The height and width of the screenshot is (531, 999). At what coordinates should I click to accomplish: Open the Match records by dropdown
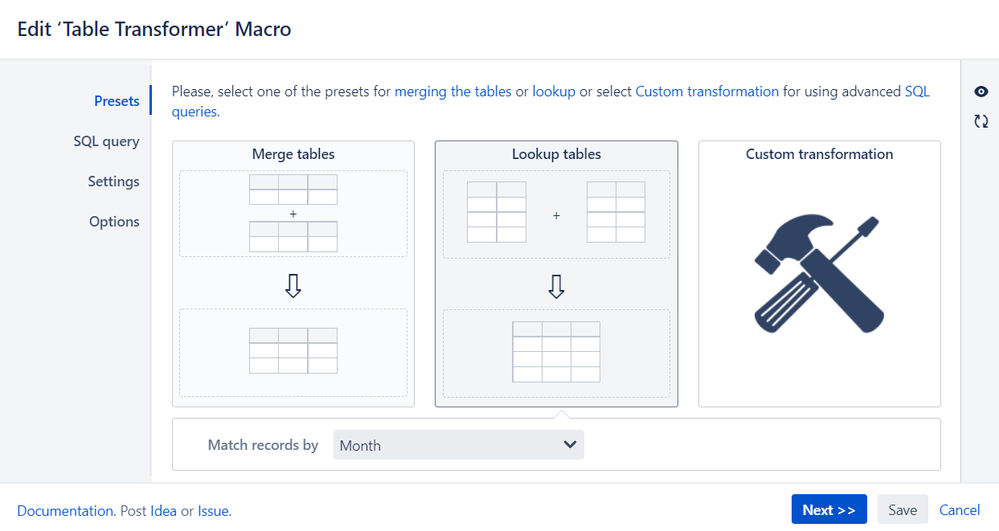(x=458, y=445)
